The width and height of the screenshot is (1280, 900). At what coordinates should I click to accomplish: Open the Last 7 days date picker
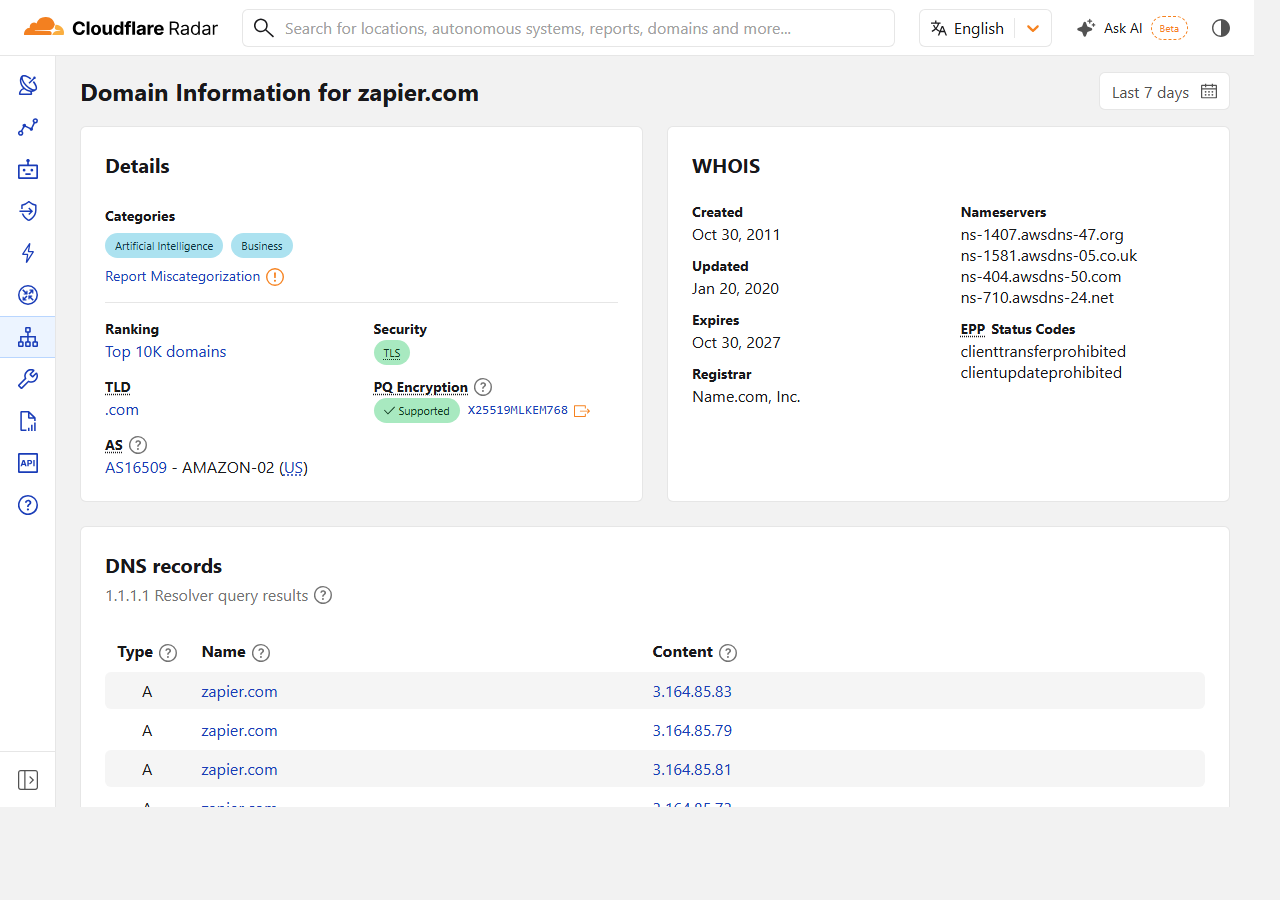(x=1164, y=92)
